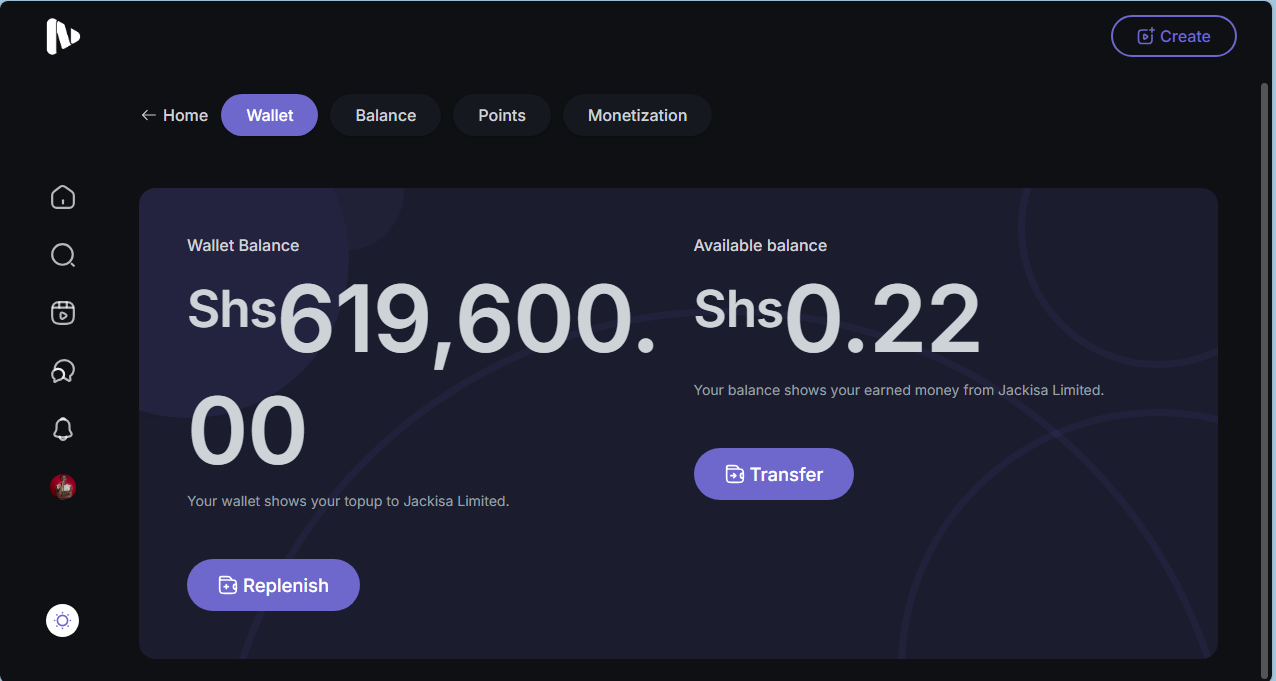Click the wallet topup description text
Screen dimensions: 1276x681
[348, 501]
